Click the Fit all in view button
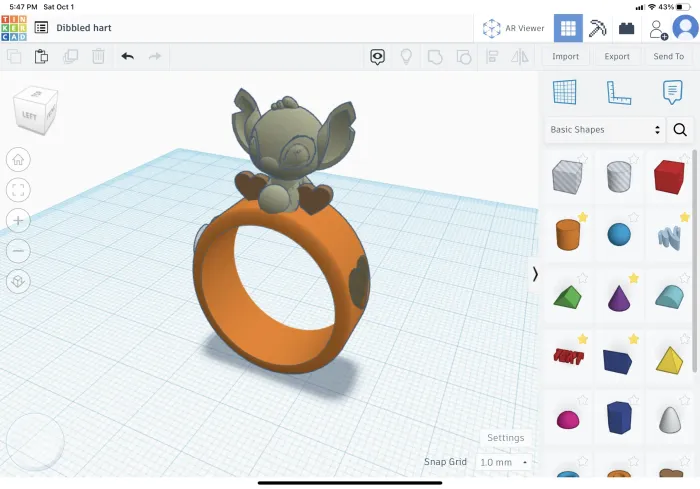Viewport: 700px width, 489px height. (x=18, y=190)
